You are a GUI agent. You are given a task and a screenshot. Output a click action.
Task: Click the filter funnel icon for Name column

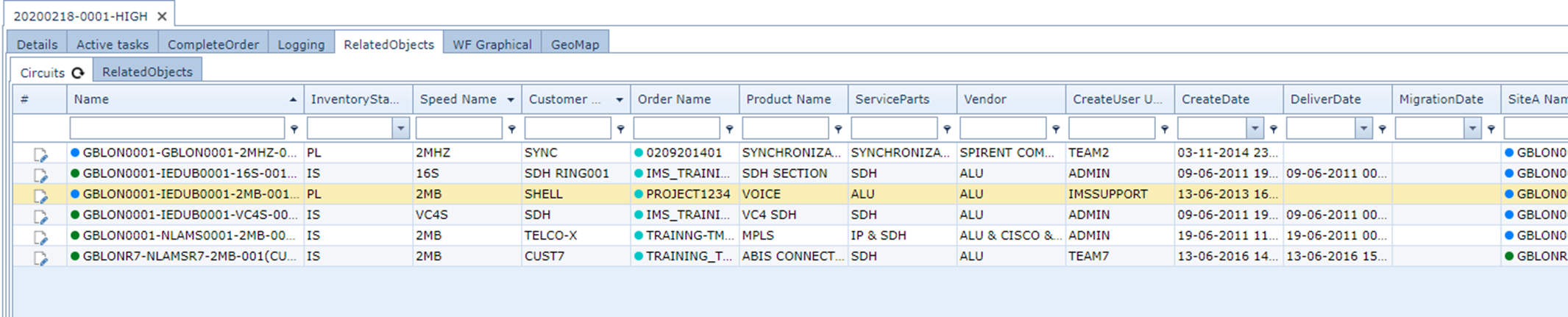294,129
